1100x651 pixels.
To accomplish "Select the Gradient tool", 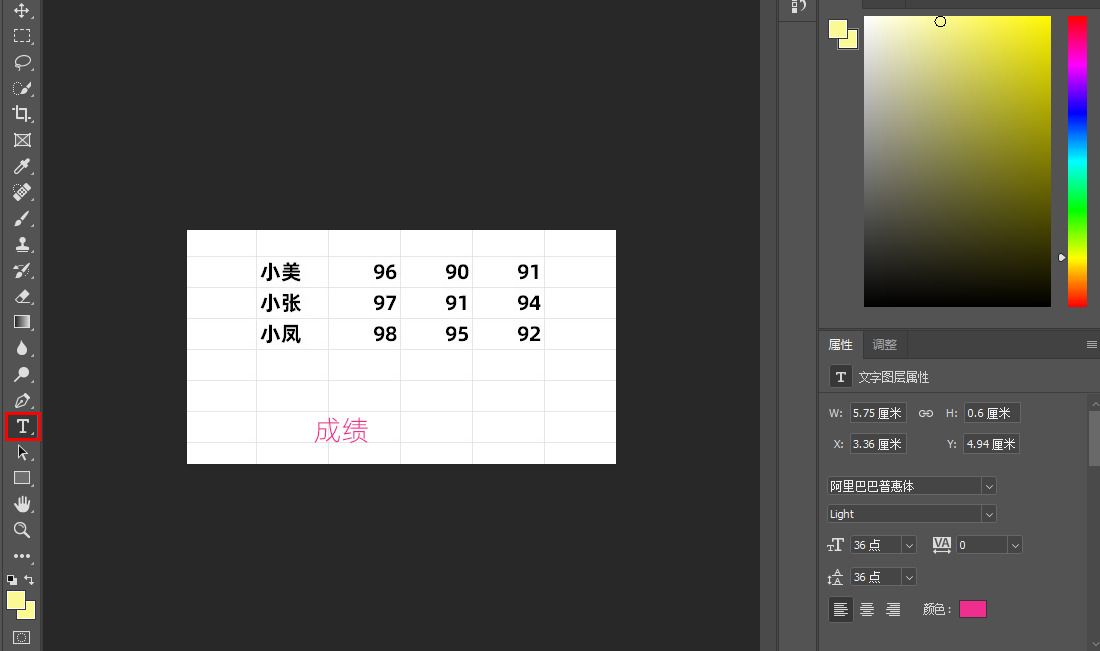I will coord(22,322).
